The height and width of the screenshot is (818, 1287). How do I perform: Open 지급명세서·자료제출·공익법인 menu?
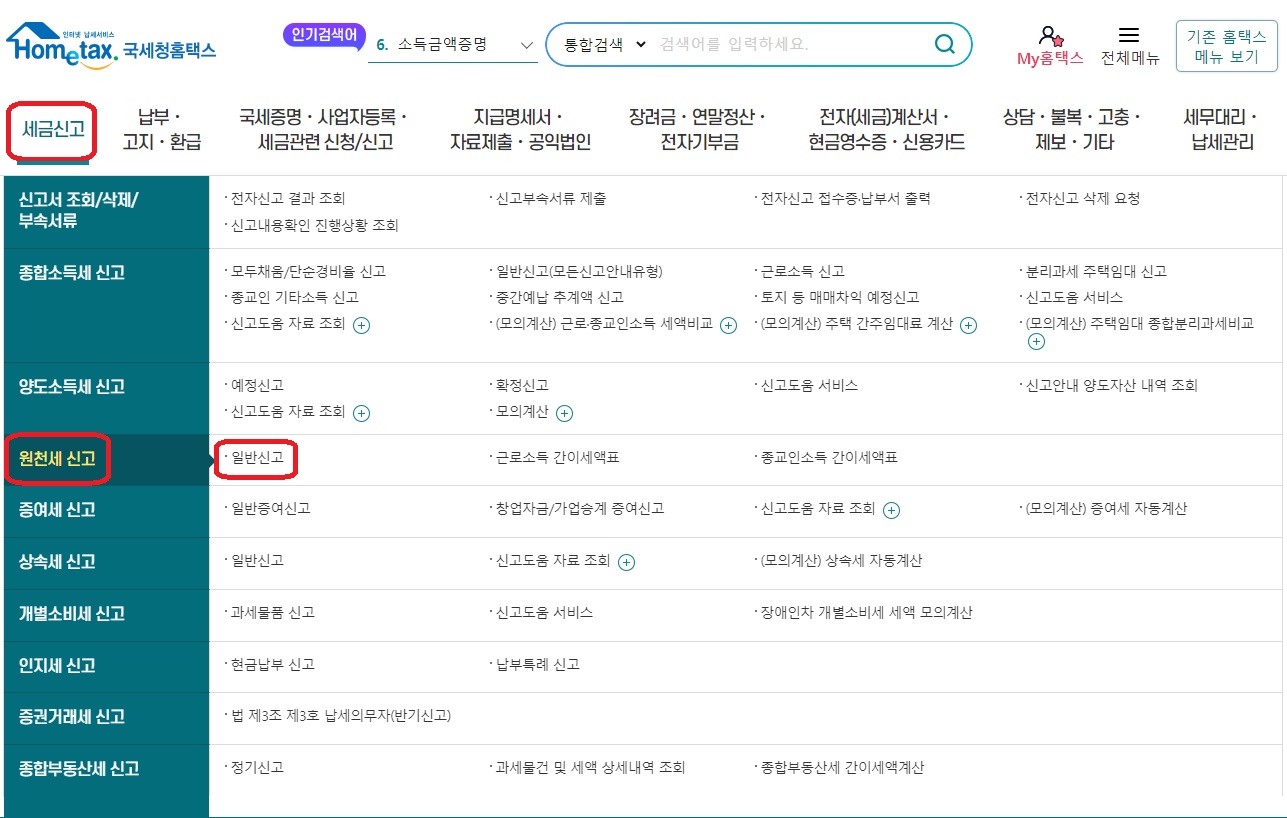pyautogui.click(x=520, y=129)
